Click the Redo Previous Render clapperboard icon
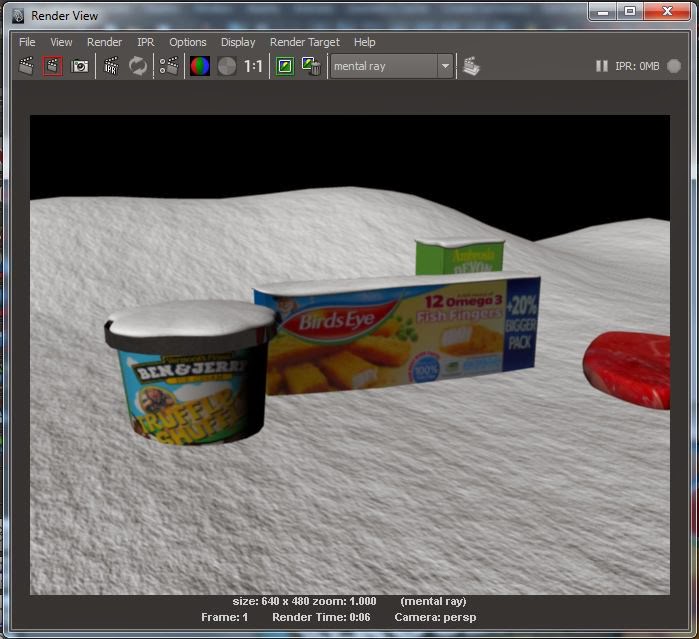699x639 pixels. point(27,66)
